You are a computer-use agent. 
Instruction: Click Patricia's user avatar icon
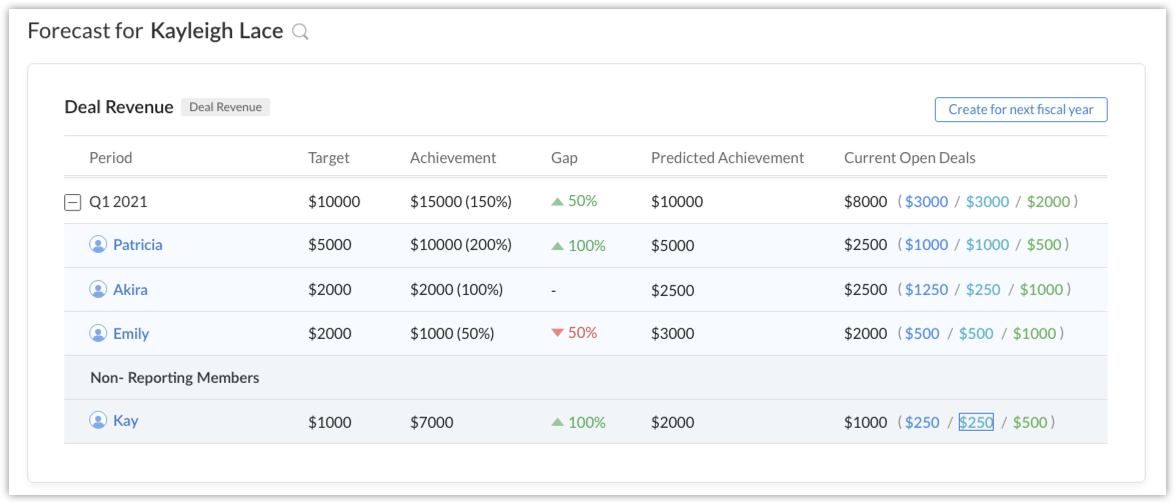point(98,244)
